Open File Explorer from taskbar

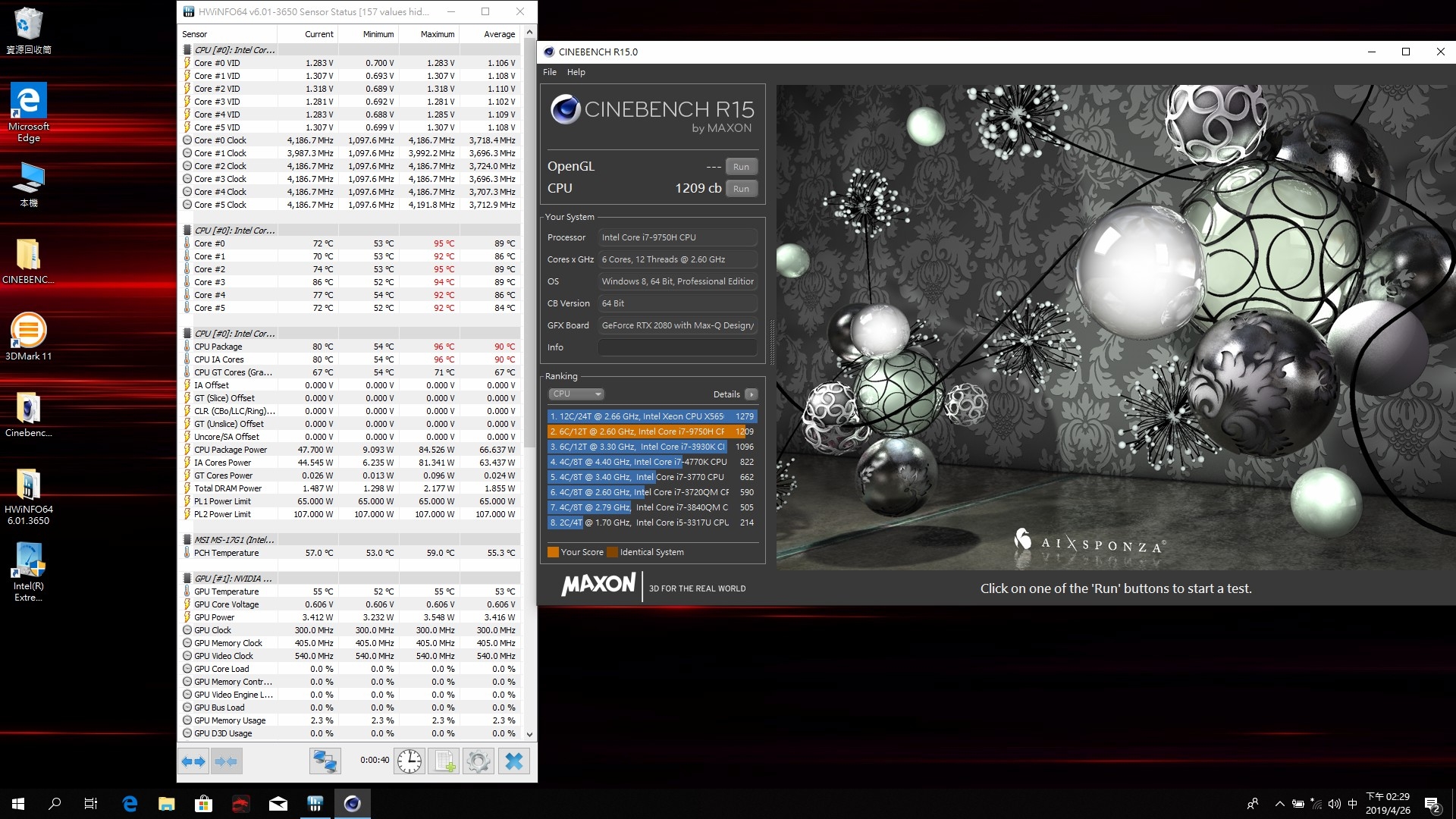click(167, 804)
